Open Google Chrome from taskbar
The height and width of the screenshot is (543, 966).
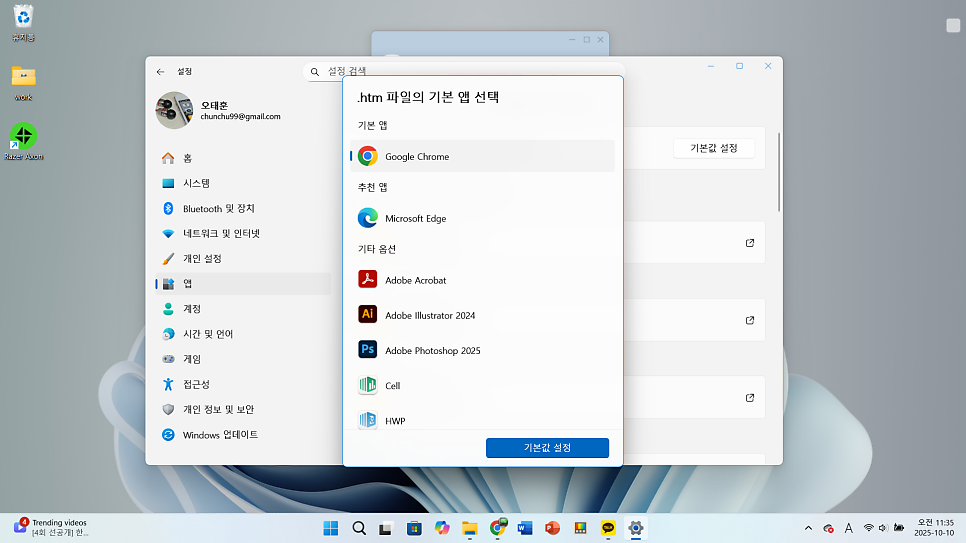pos(497,528)
